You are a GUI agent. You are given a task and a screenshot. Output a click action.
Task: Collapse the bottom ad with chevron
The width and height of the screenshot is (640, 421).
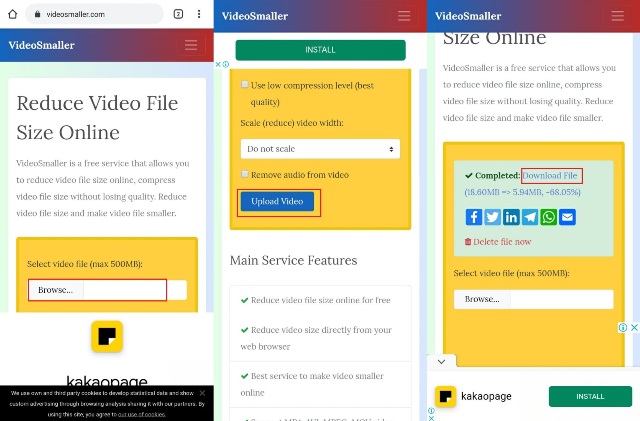[x=441, y=361]
